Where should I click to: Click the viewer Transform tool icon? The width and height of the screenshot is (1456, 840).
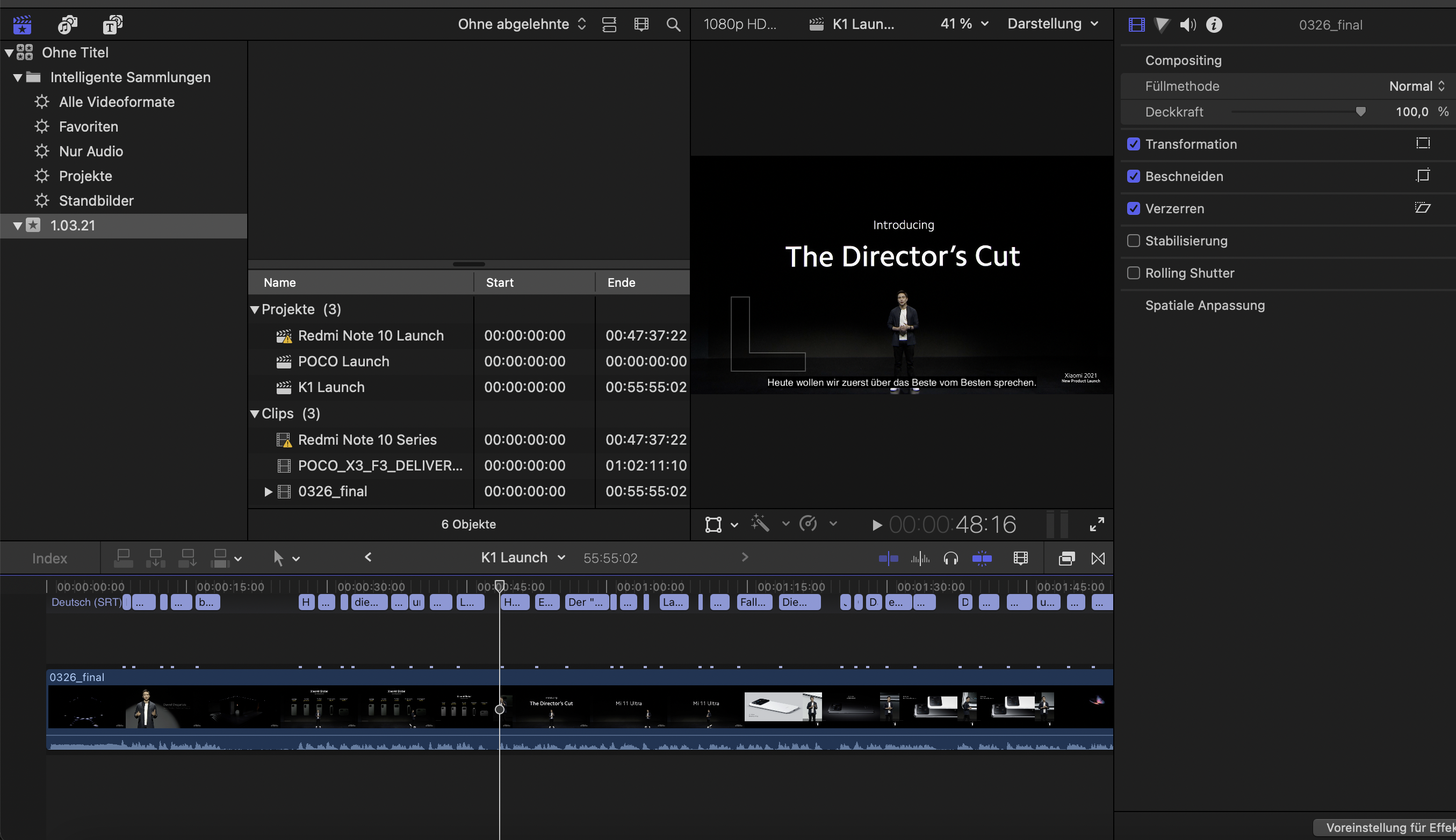[x=713, y=524]
